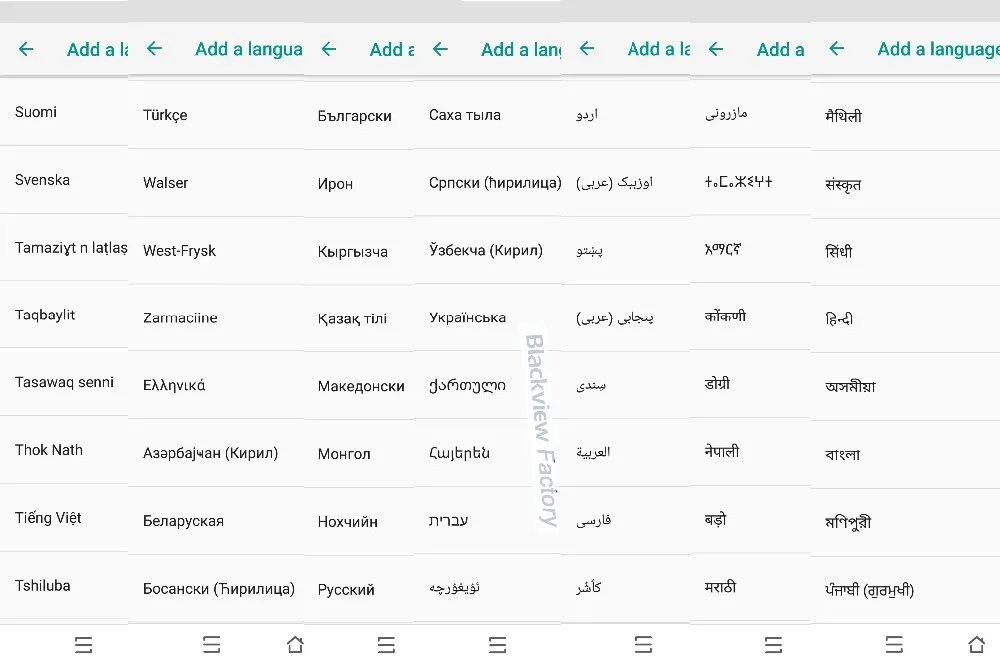Select বাংলা from the language list
The image size is (1000, 667).
pos(905,455)
